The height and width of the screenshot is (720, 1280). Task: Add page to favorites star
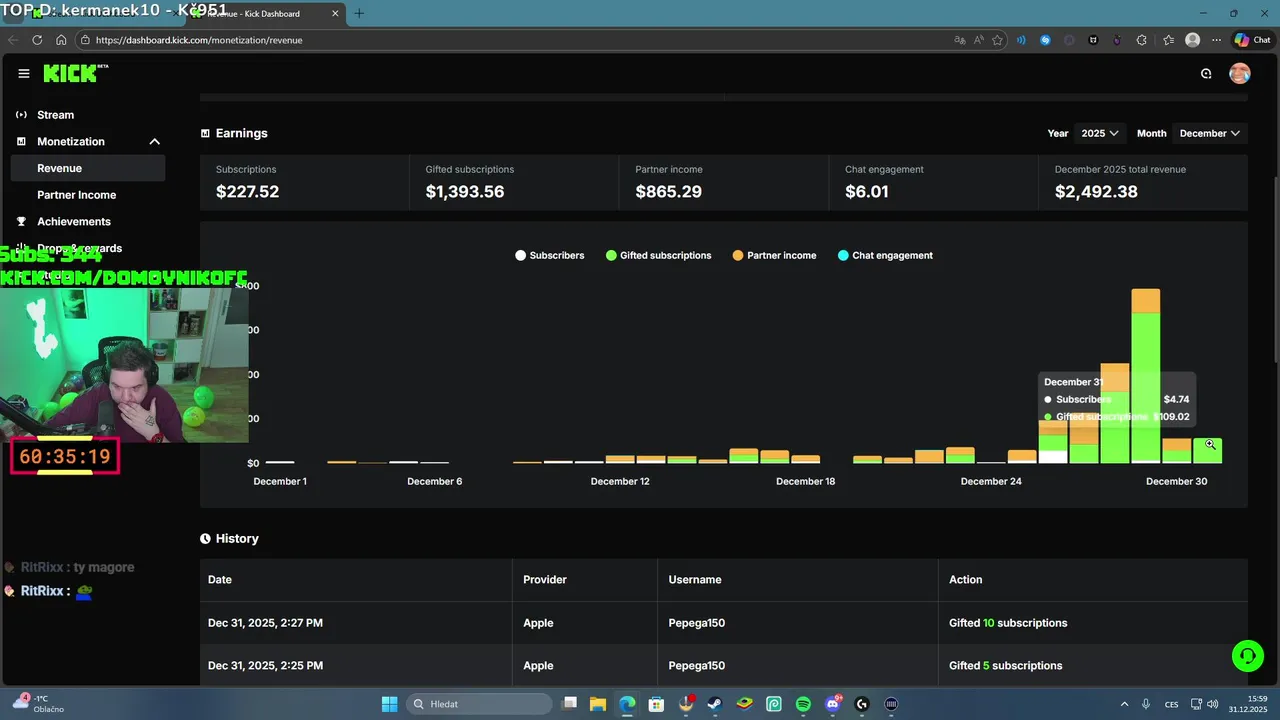997,40
